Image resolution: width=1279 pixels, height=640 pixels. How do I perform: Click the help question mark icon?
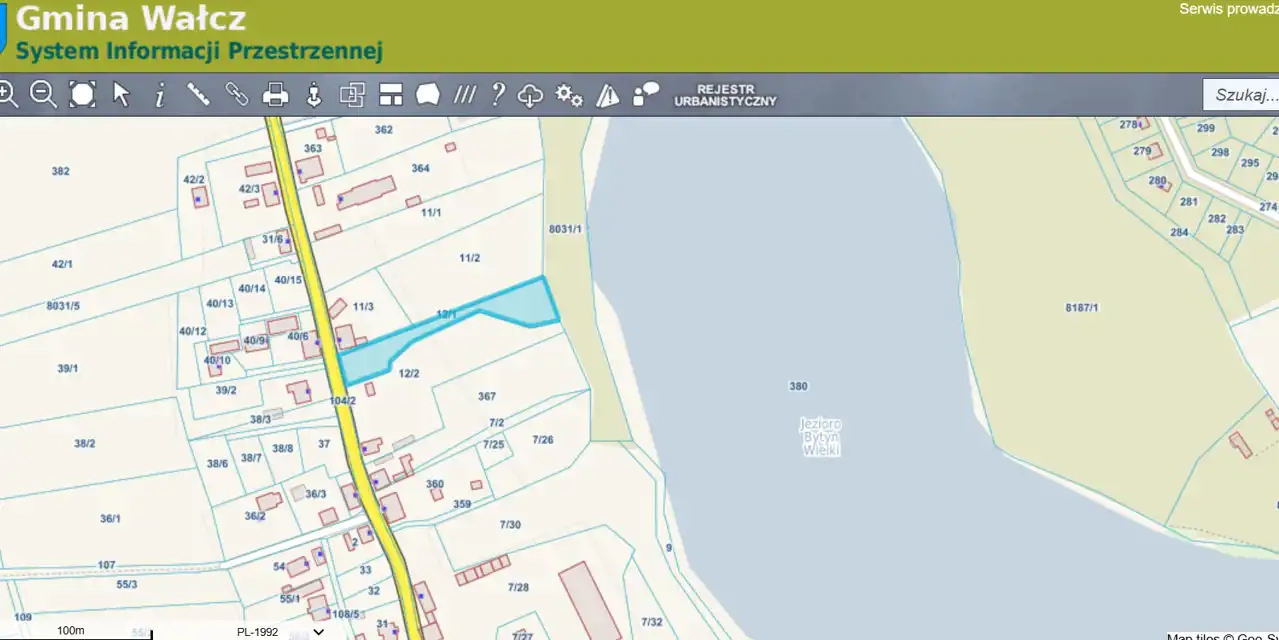(x=497, y=95)
